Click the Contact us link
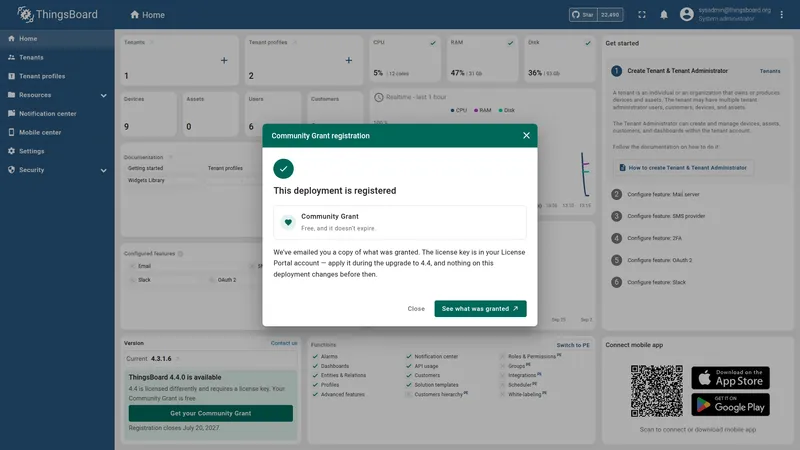This screenshot has width=800, height=450. [x=284, y=343]
